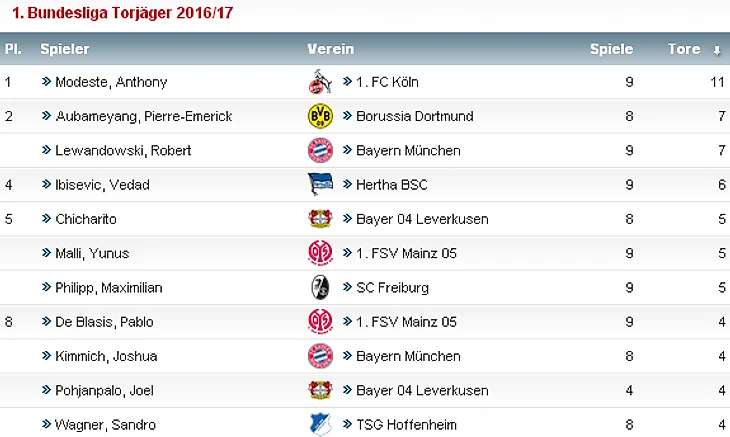The image size is (730, 437).
Task: Sort by the Verein column header
Action: 331,49
